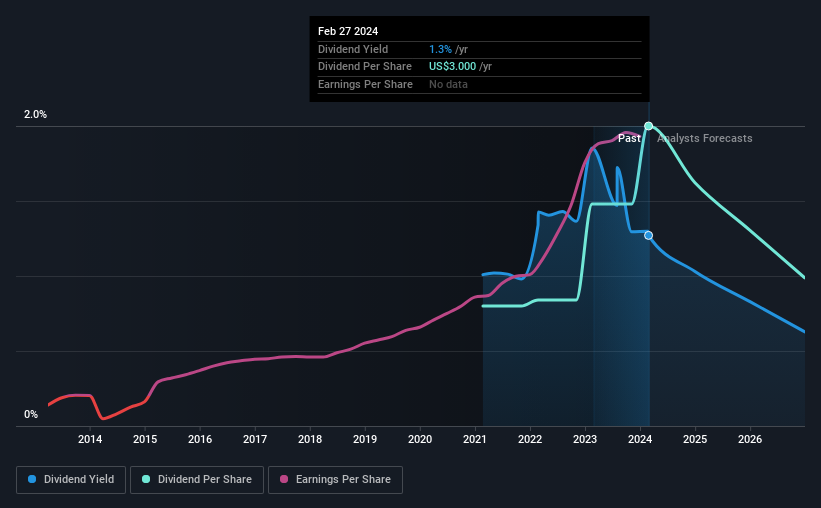Click the 2020 x-axis label
821x508 pixels.
pos(420,439)
